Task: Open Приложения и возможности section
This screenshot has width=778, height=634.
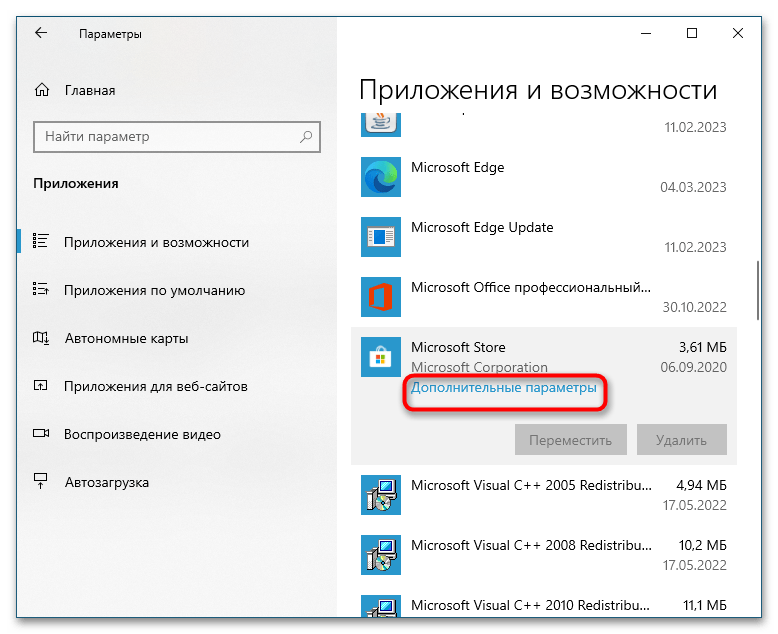Action: pos(156,242)
